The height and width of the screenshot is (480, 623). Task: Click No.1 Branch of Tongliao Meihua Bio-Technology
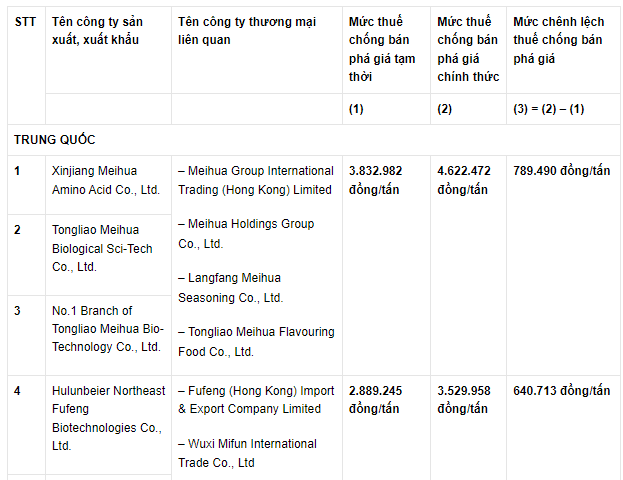[x=107, y=329]
